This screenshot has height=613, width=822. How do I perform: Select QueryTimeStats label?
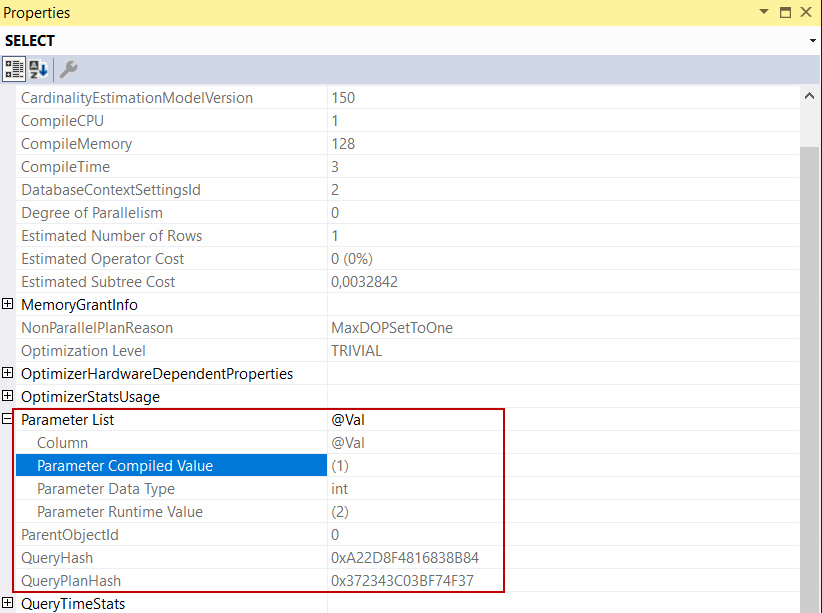[73, 605]
